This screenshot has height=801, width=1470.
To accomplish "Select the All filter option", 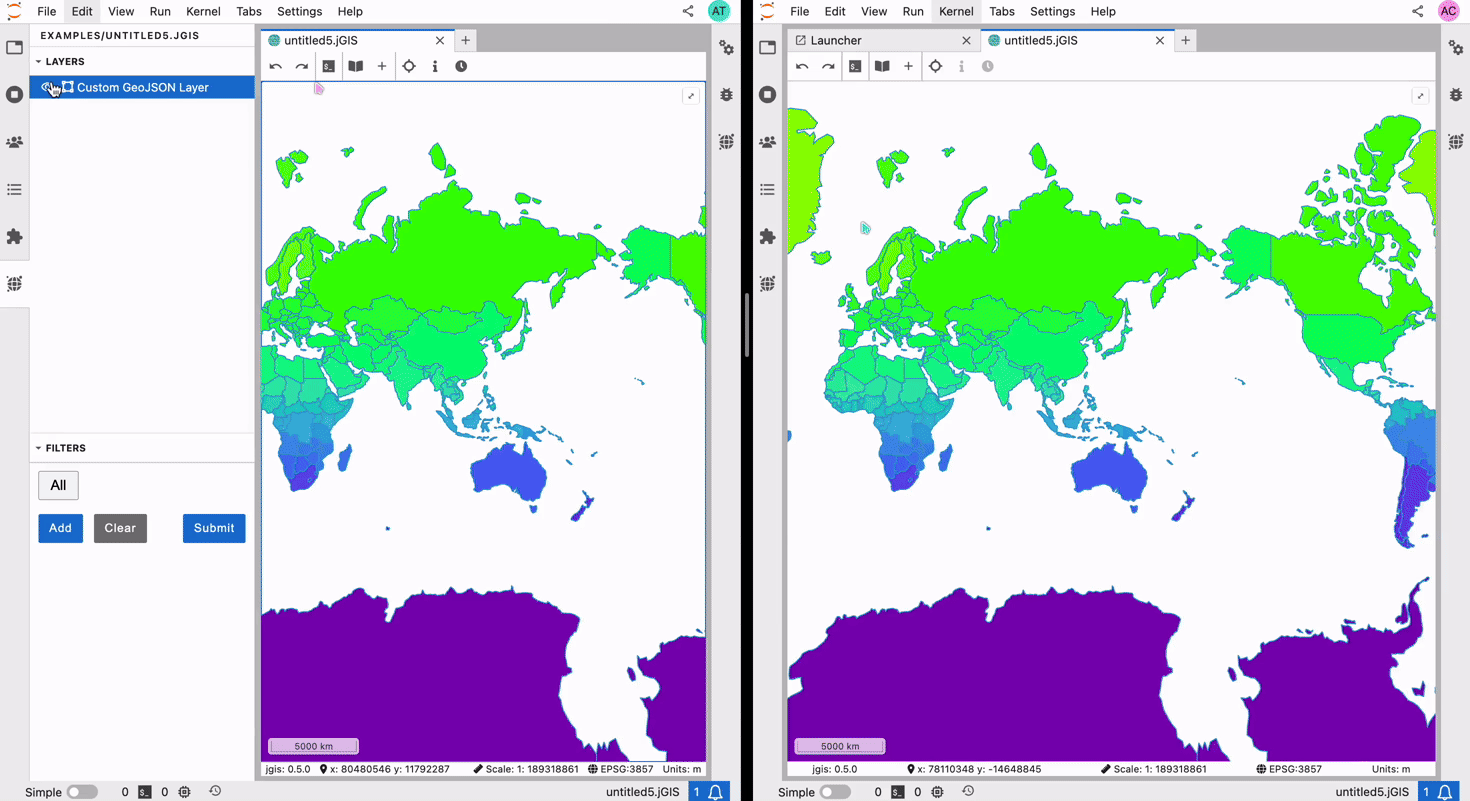I will [x=58, y=485].
